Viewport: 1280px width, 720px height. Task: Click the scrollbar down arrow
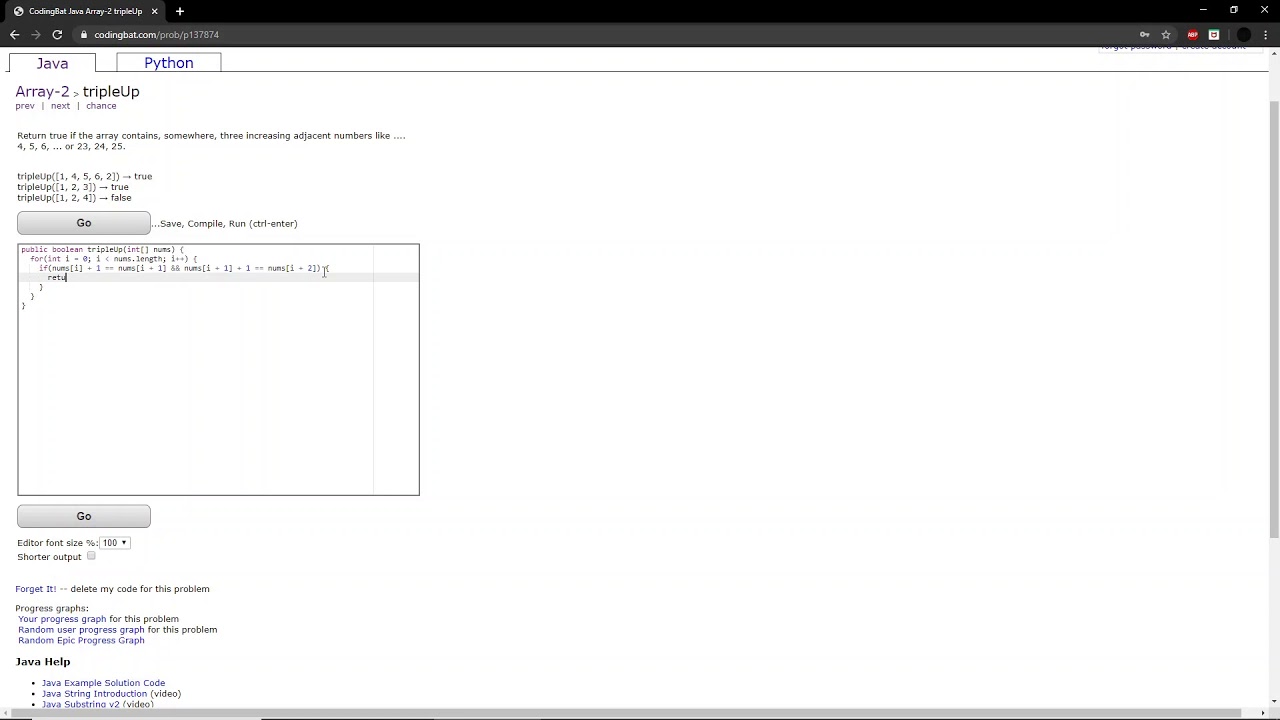tap(1274, 702)
